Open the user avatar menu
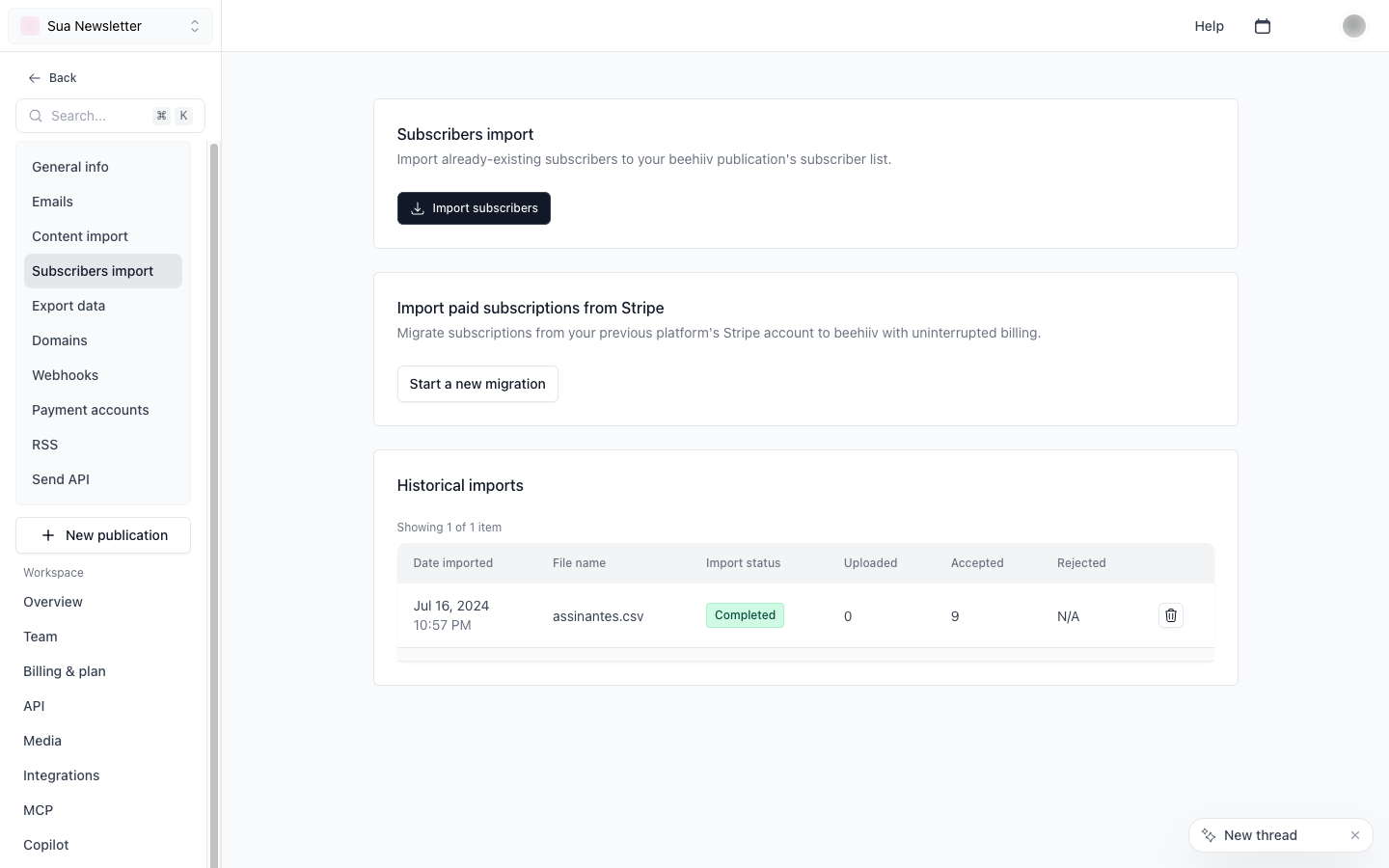This screenshot has height=868, width=1389. (x=1354, y=26)
